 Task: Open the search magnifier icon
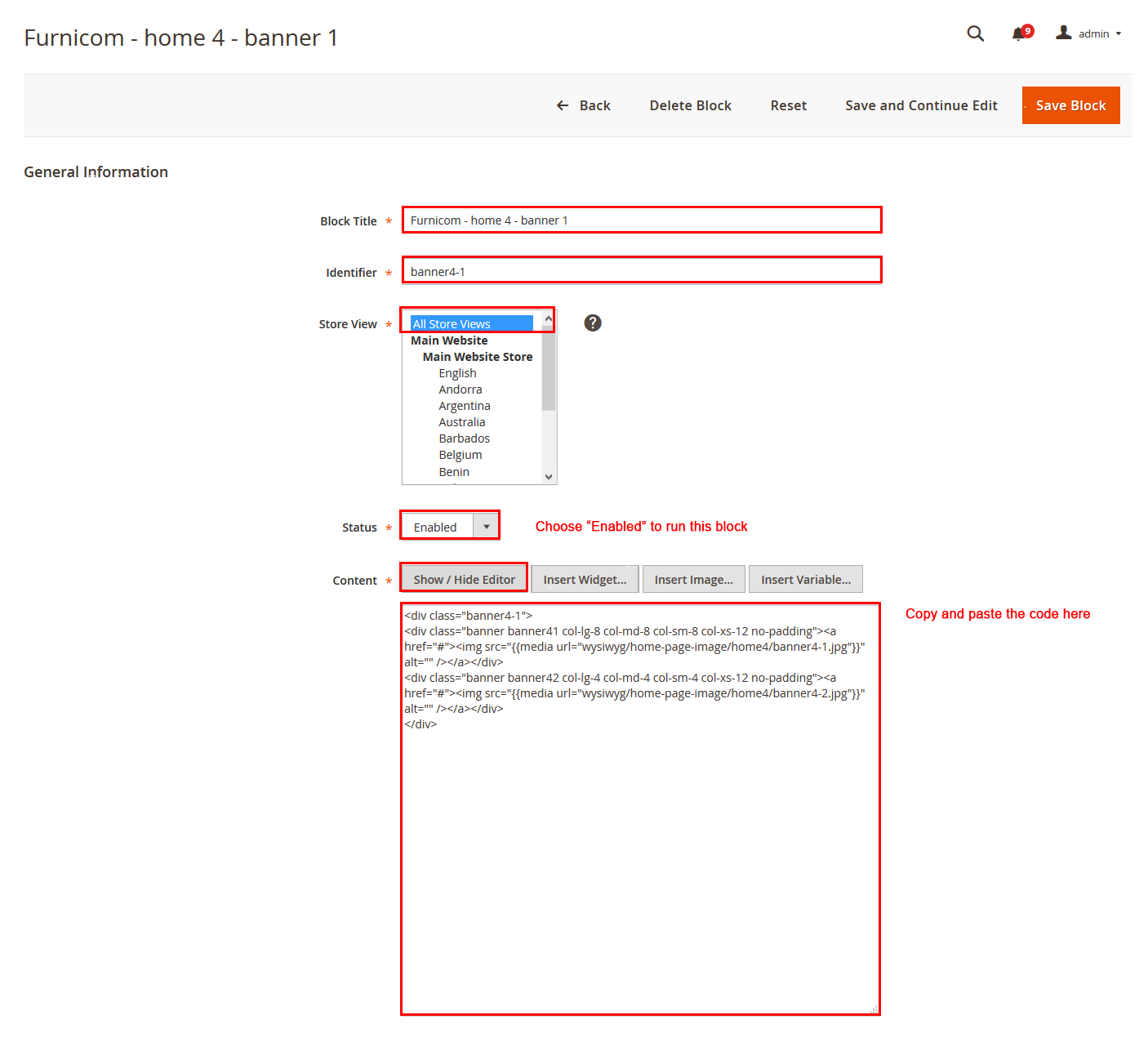tap(975, 33)
